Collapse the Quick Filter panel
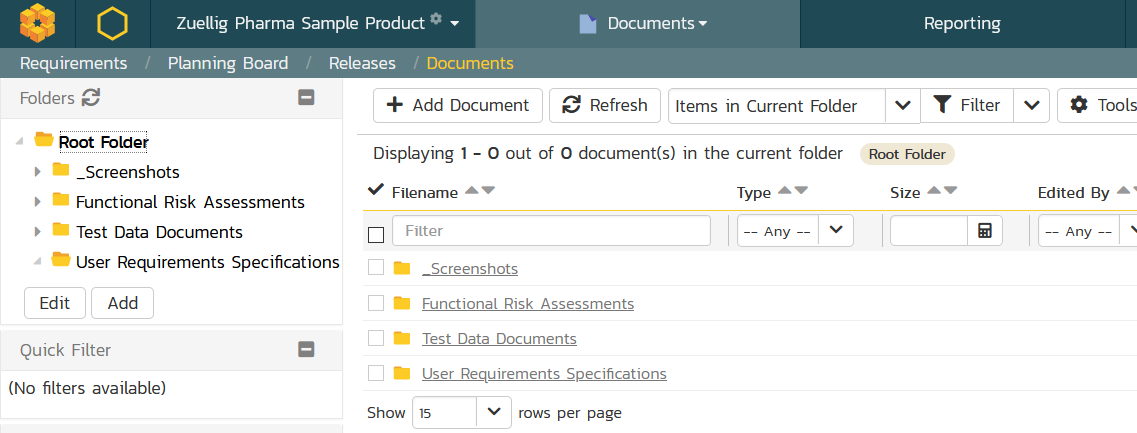1137x433 pixels. pos(307,350)
